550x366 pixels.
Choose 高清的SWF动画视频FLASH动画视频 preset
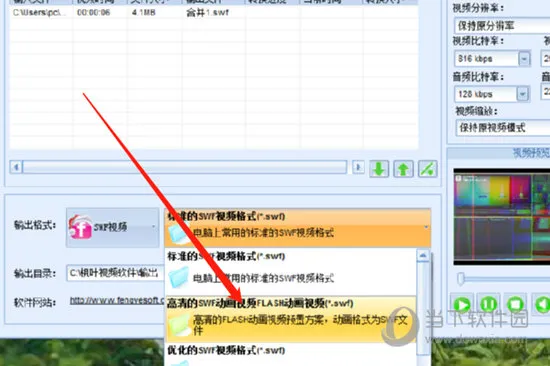291,319
